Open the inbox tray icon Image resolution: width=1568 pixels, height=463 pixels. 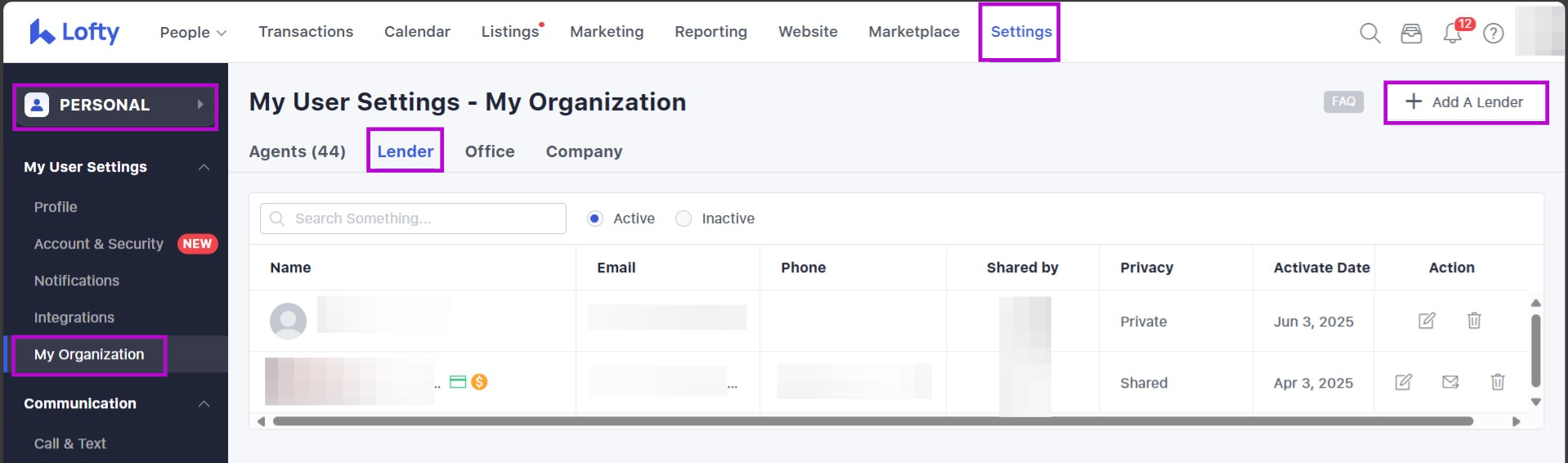coord(1411,33)
